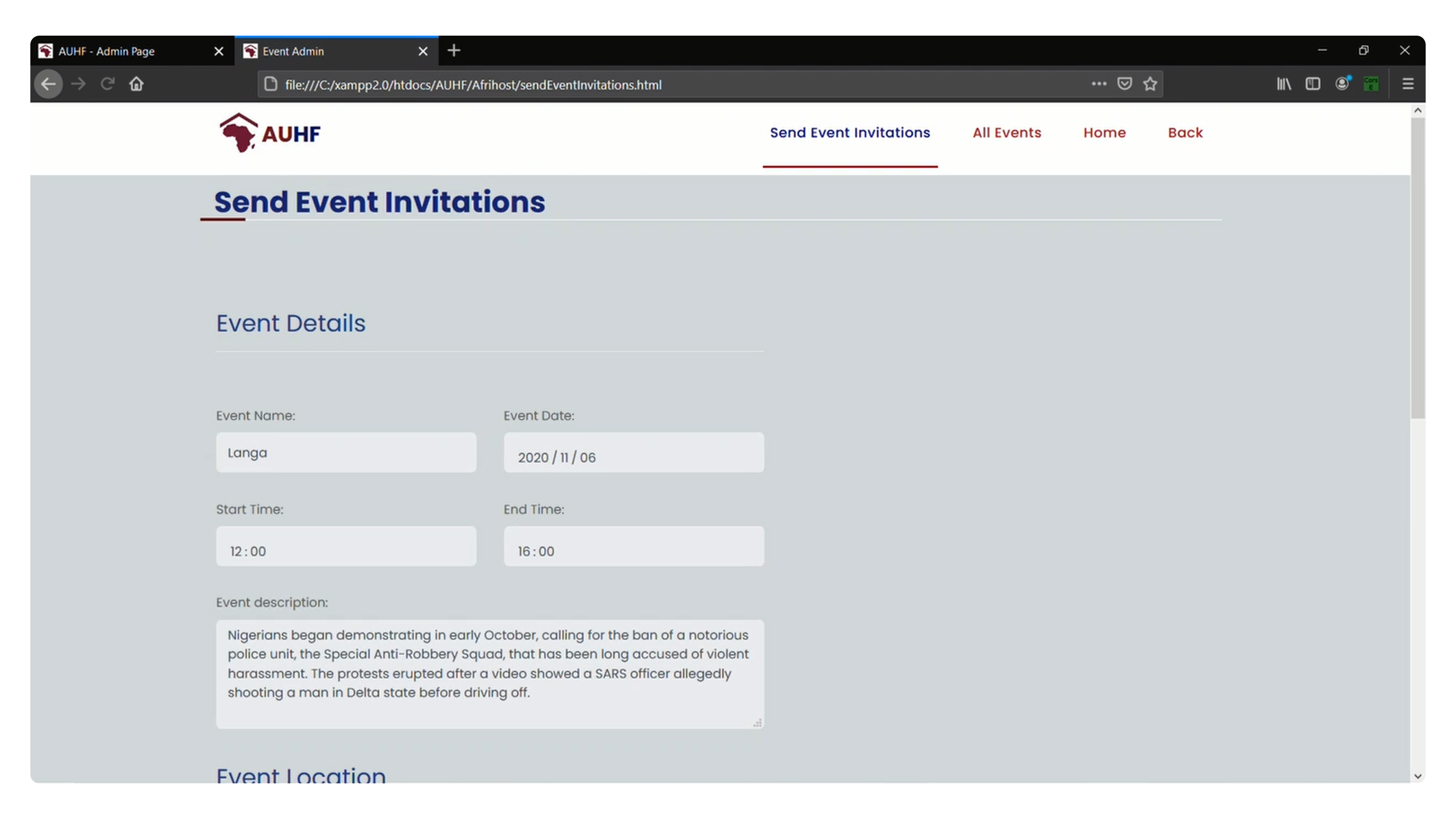Screen dimensions: 1456x819
Task: Click the Start Time: label
Action: click(x=249, y=509)
